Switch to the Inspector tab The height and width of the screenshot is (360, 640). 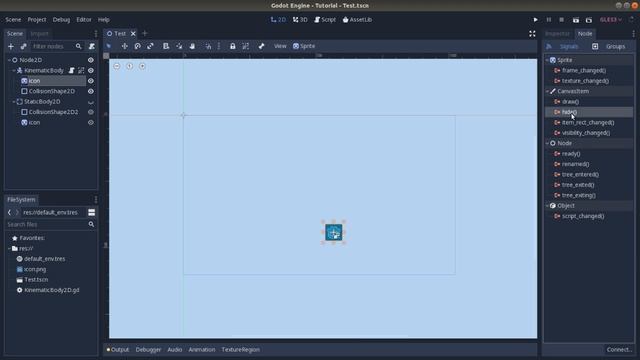click(x=557, y=34)
